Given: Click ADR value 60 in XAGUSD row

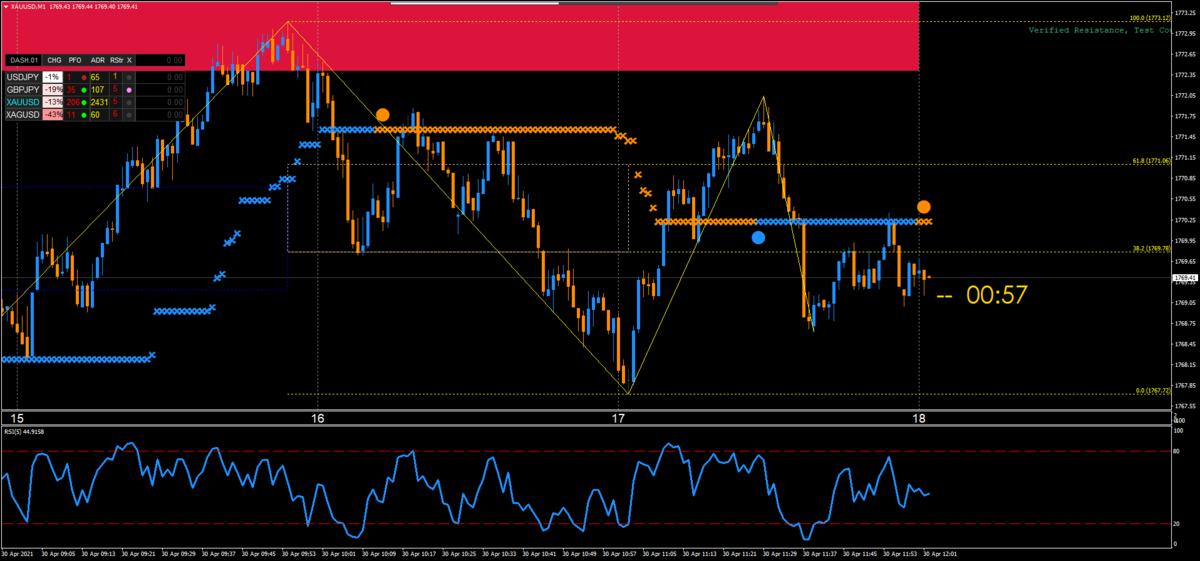Looking at the screenshot, I should click(95, 115).
